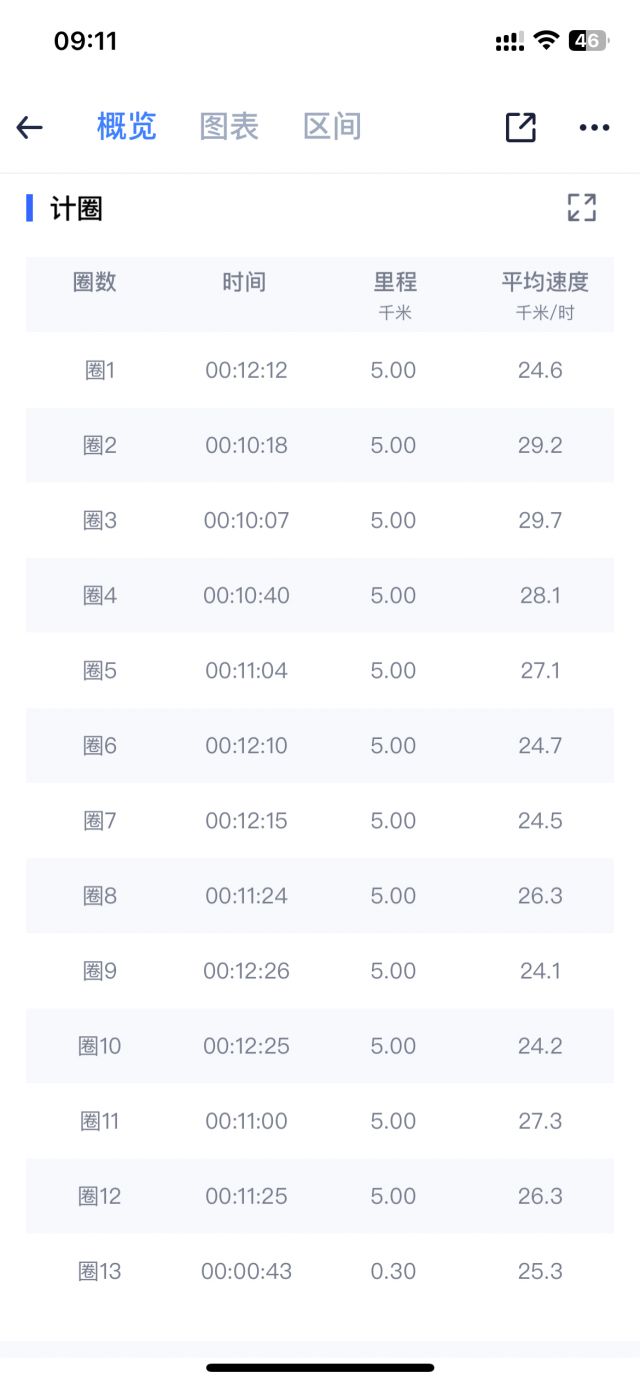Open the share/export icon
The width and height of the screenshot is (640, 1385).
click(x=521, y=127)
